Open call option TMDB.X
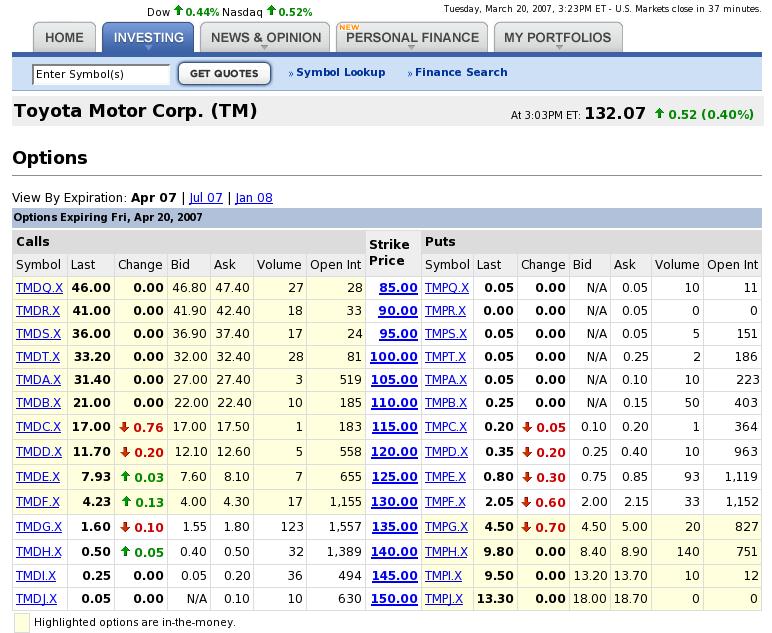The image size is (772, 633). (x=38, y=403)
